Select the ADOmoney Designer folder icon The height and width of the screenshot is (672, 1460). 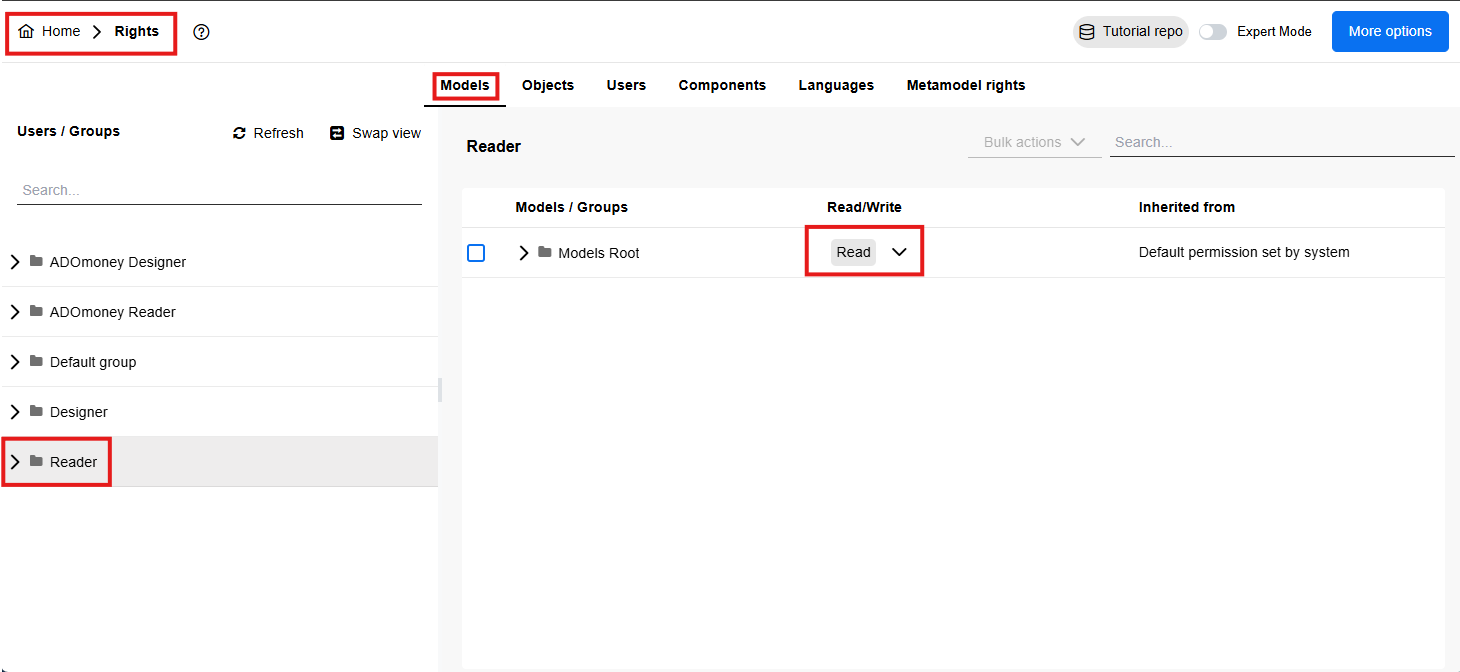tap(36, 261)
